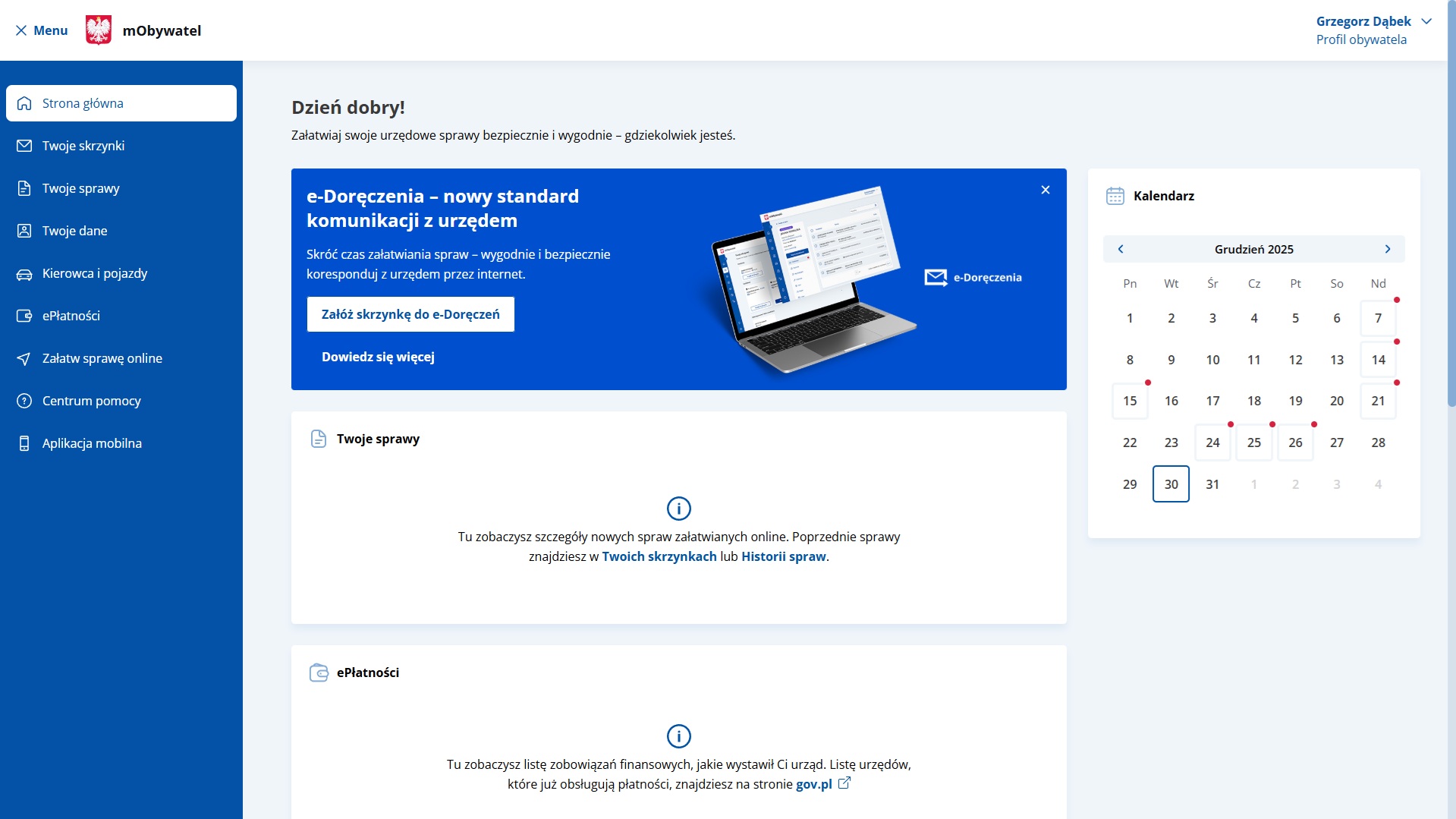Image resolution: width=1456 pixels, height=819 pixels.
Task: Open the Historii spraw link
Action: 783,556
